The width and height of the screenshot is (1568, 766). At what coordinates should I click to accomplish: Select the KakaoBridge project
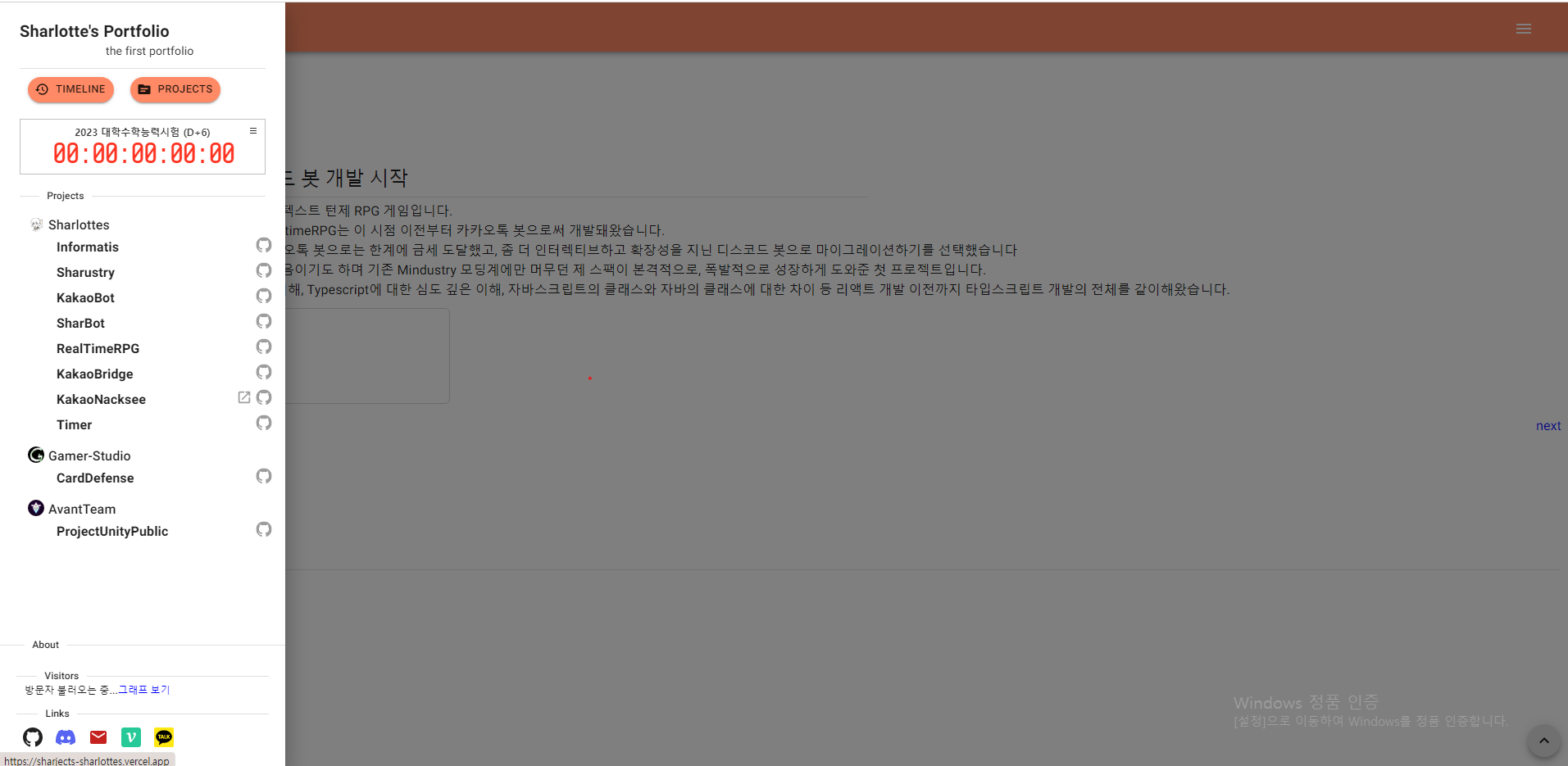tap(94, 374)
